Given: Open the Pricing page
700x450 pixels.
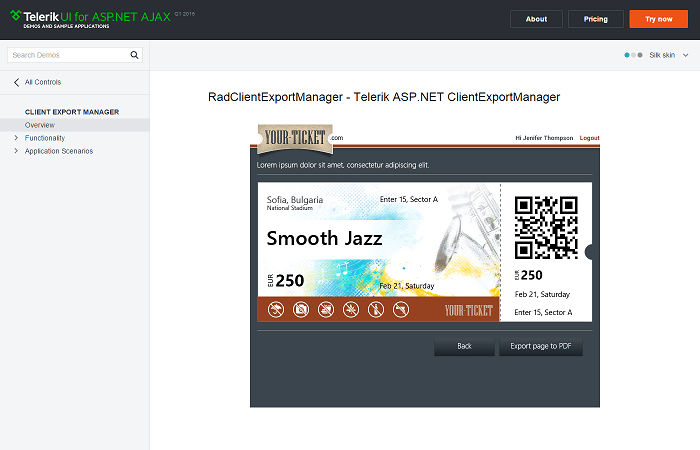Looking at the screenshot, I should click(595, 19).
